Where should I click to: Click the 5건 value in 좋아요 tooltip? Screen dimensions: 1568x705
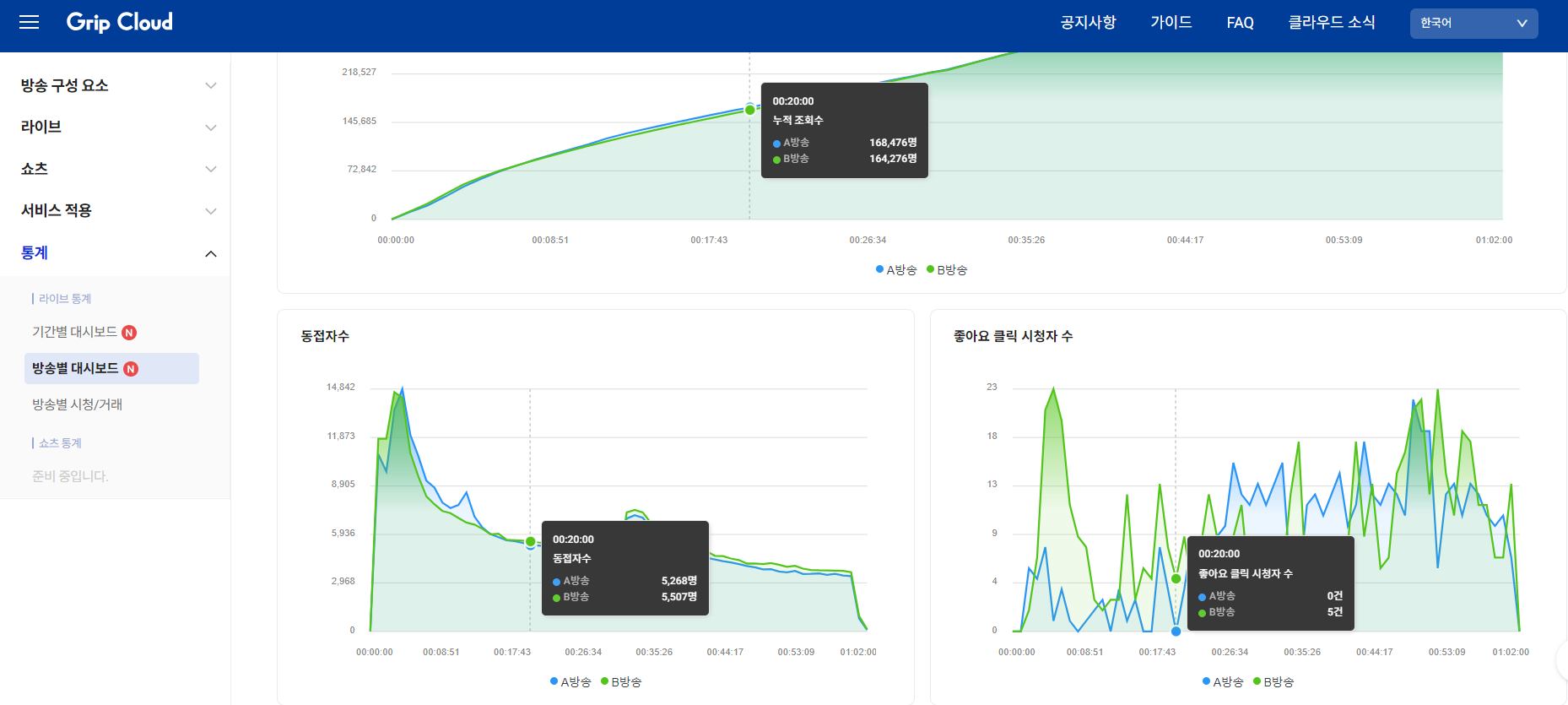[1335, 612]
